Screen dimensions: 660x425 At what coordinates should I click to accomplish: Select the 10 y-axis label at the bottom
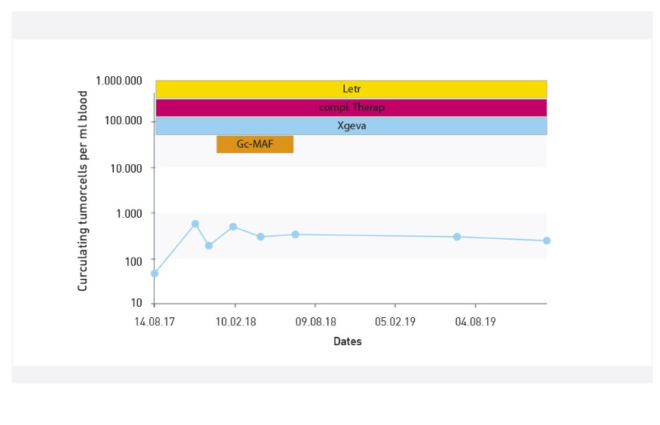click(x=135, y=303)
